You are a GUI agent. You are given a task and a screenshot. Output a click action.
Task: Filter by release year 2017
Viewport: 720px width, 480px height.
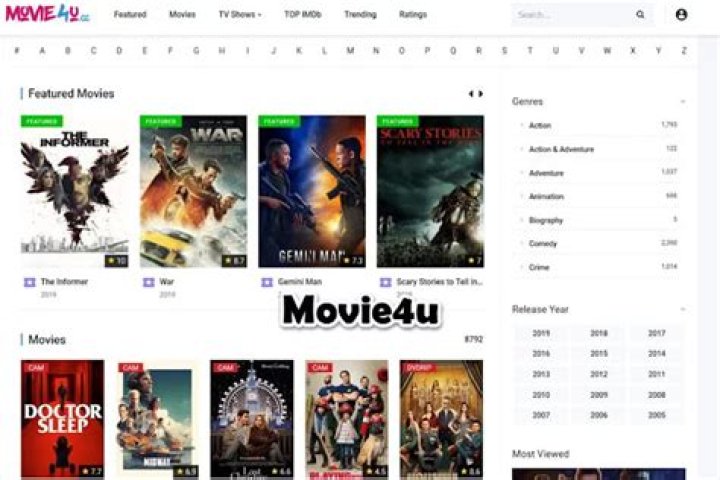[x=657, y=333]
